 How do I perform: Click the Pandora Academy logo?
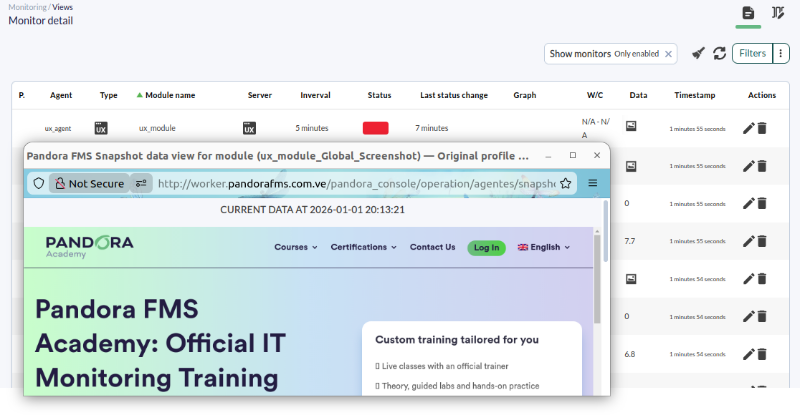click(x=89, y=246)
